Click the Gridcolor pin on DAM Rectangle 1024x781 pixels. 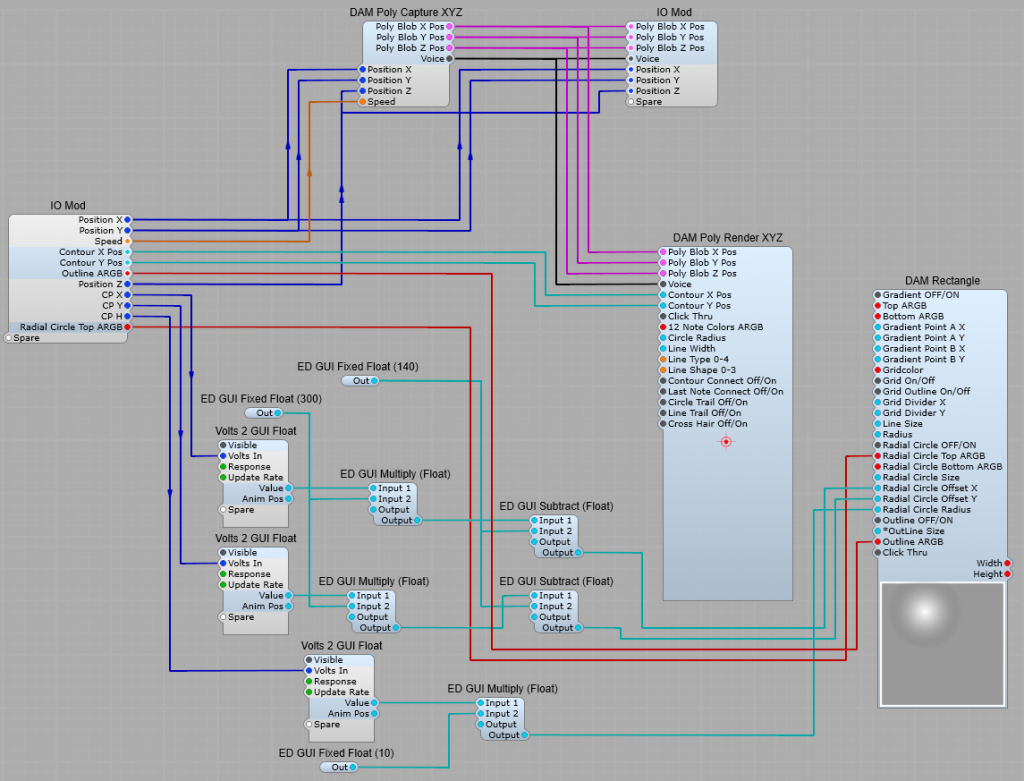(x=878, y=370)
